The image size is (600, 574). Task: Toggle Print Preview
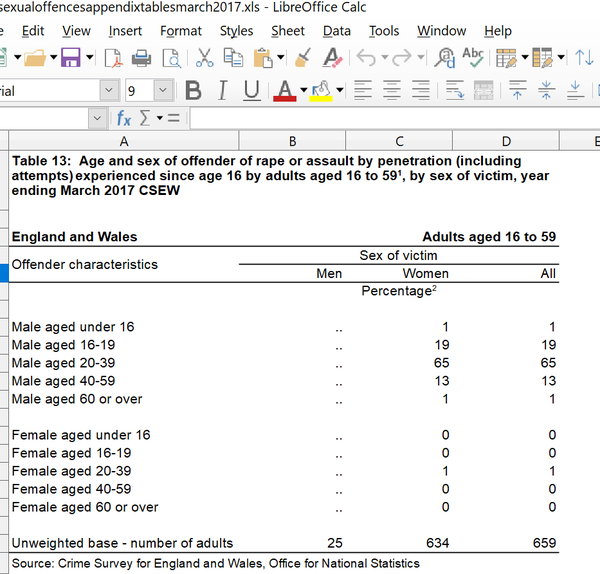coord(171,58)
